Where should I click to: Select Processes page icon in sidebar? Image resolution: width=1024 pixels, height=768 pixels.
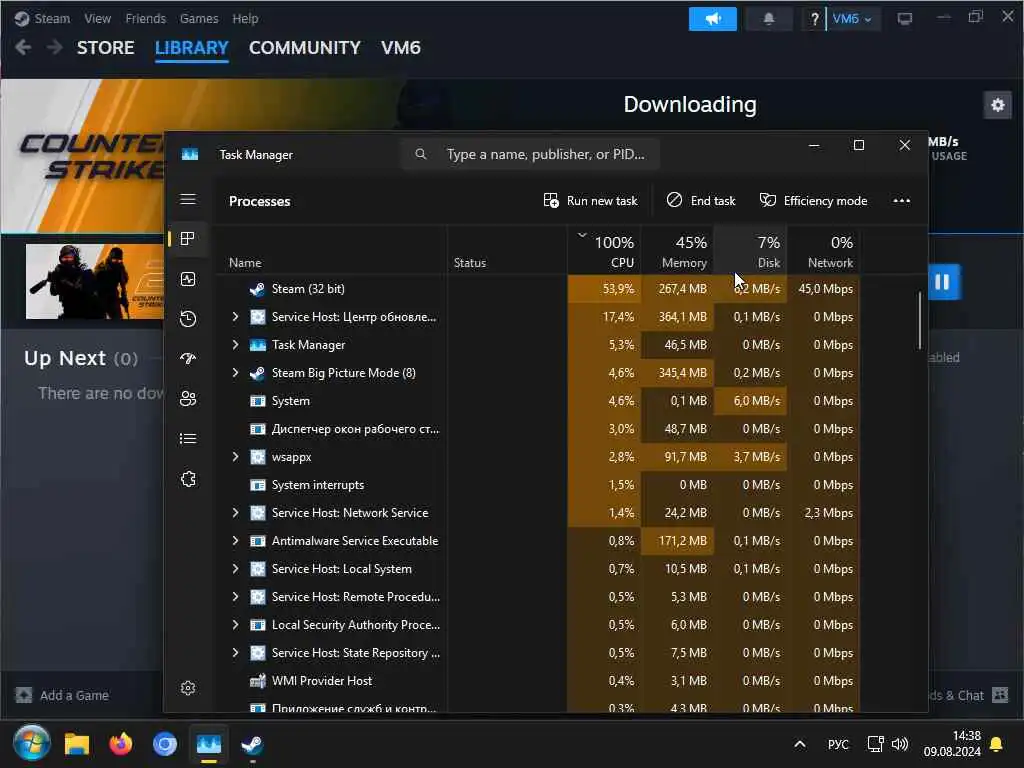coord(188,239)
